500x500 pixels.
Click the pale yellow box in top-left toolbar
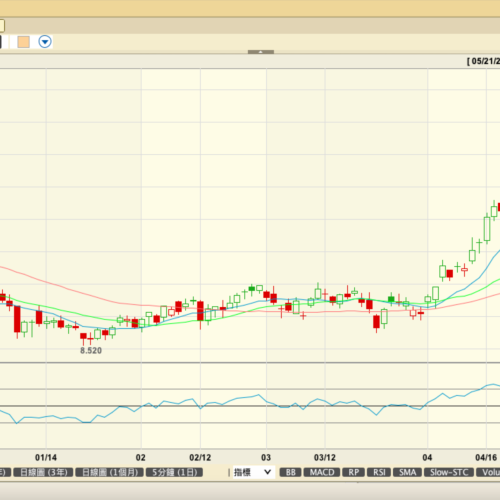pyautogui.click(x=2, y=26)
